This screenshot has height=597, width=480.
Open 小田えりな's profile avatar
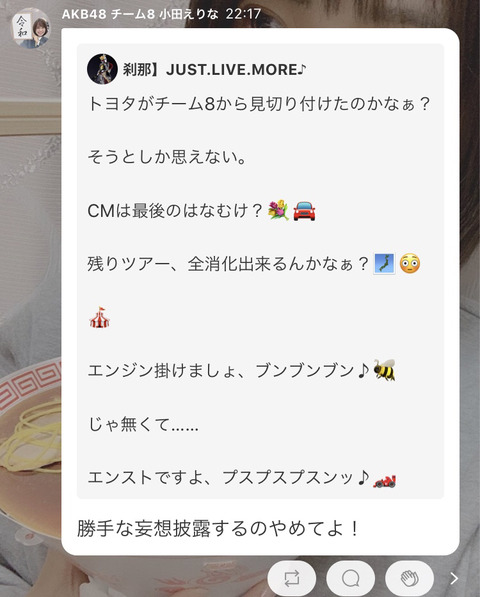pos(30,29)
